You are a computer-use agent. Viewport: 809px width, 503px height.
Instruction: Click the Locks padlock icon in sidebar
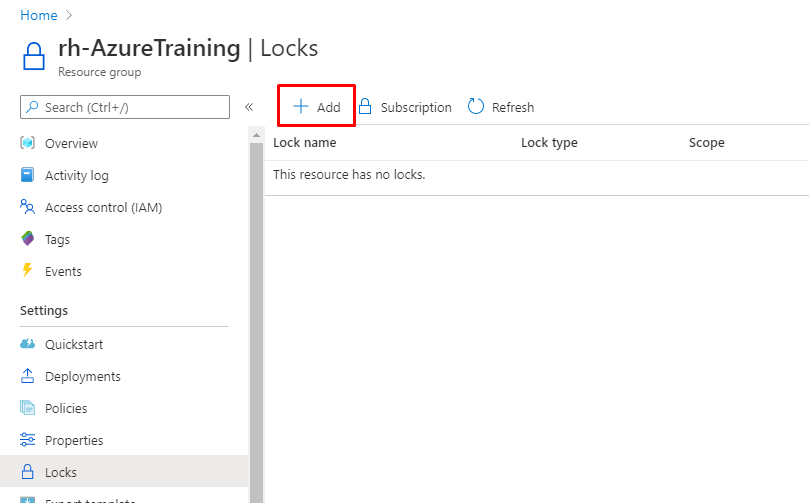pyautogui.click(x=27, y=471)
